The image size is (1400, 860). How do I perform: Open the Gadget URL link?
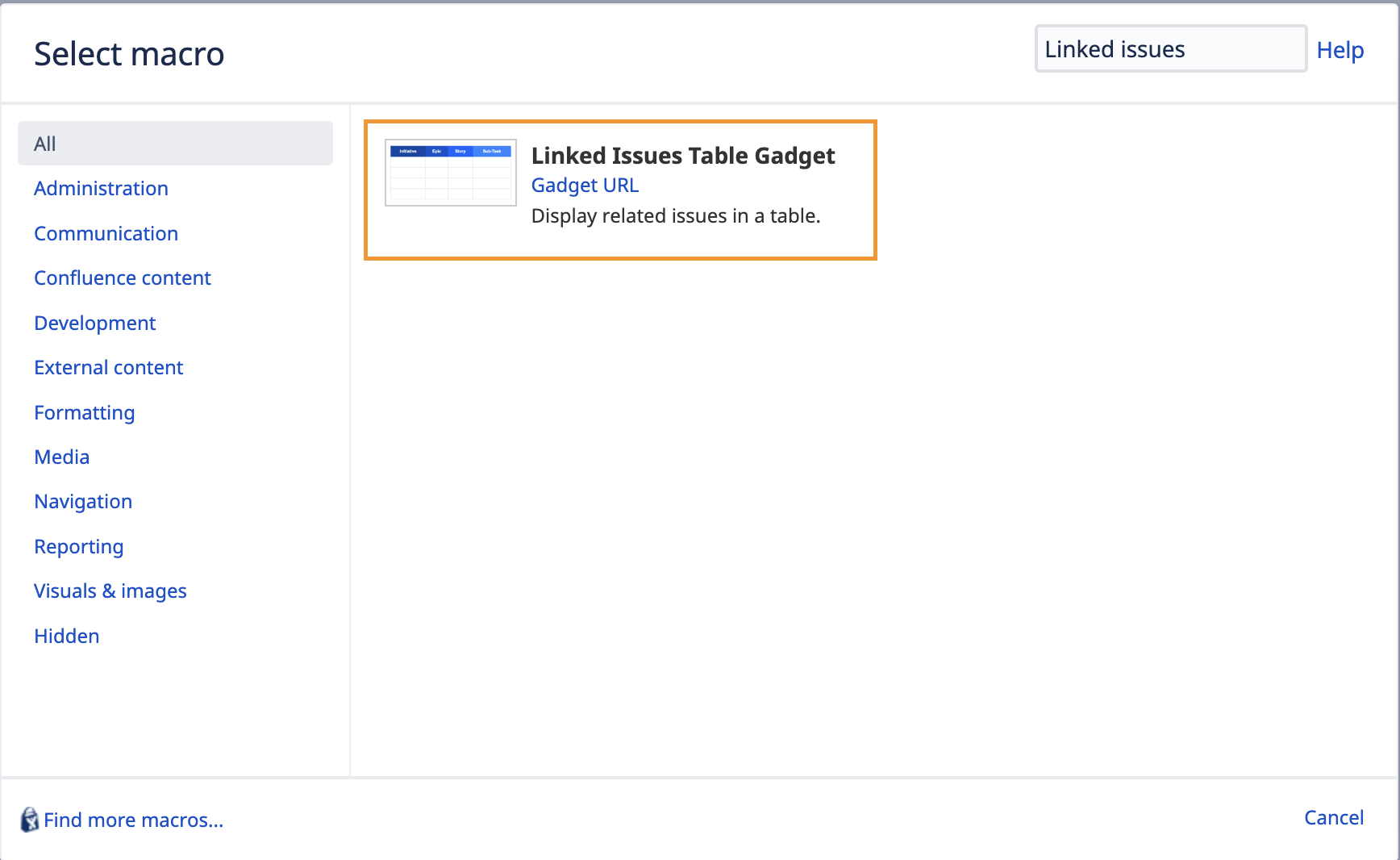pos(585,185)
